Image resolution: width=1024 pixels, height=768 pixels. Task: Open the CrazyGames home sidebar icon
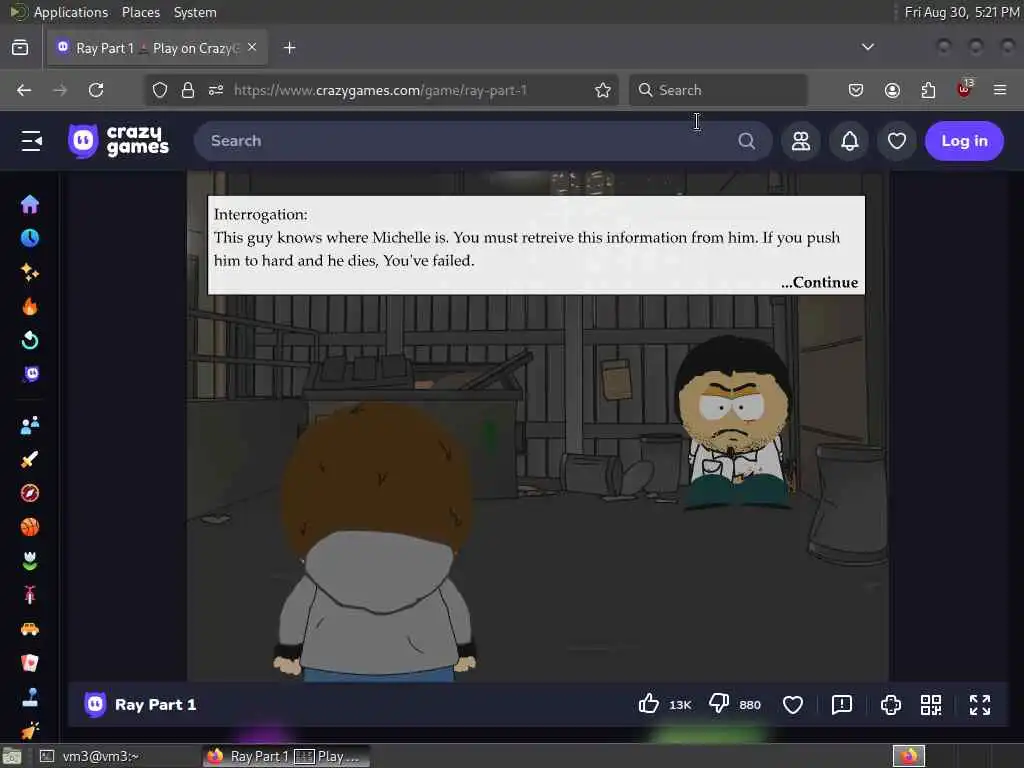coord(30,204)
